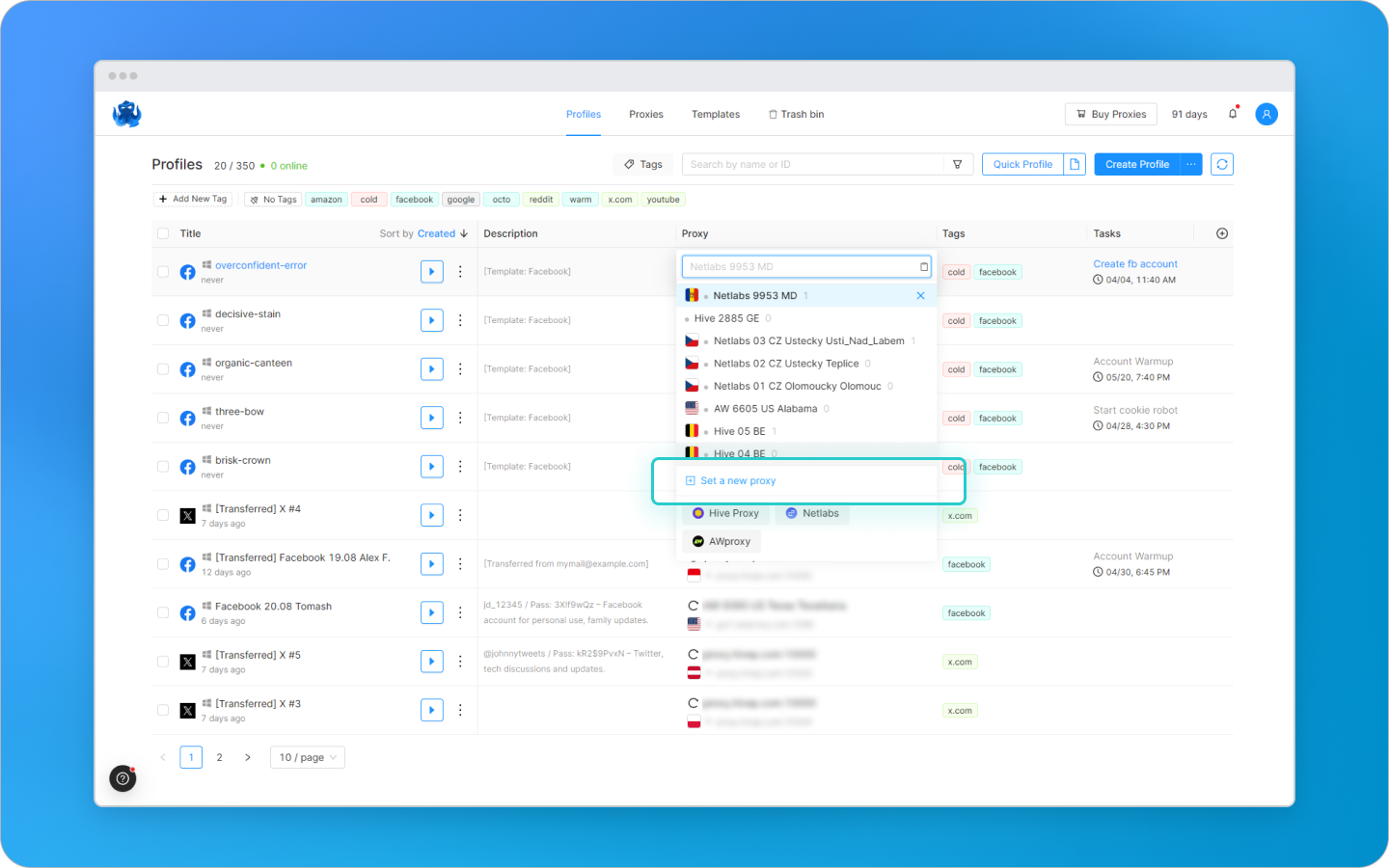Check the organic-canteen profile checkbox
This screenshot has height=868, width=1389.
point(163,369)
